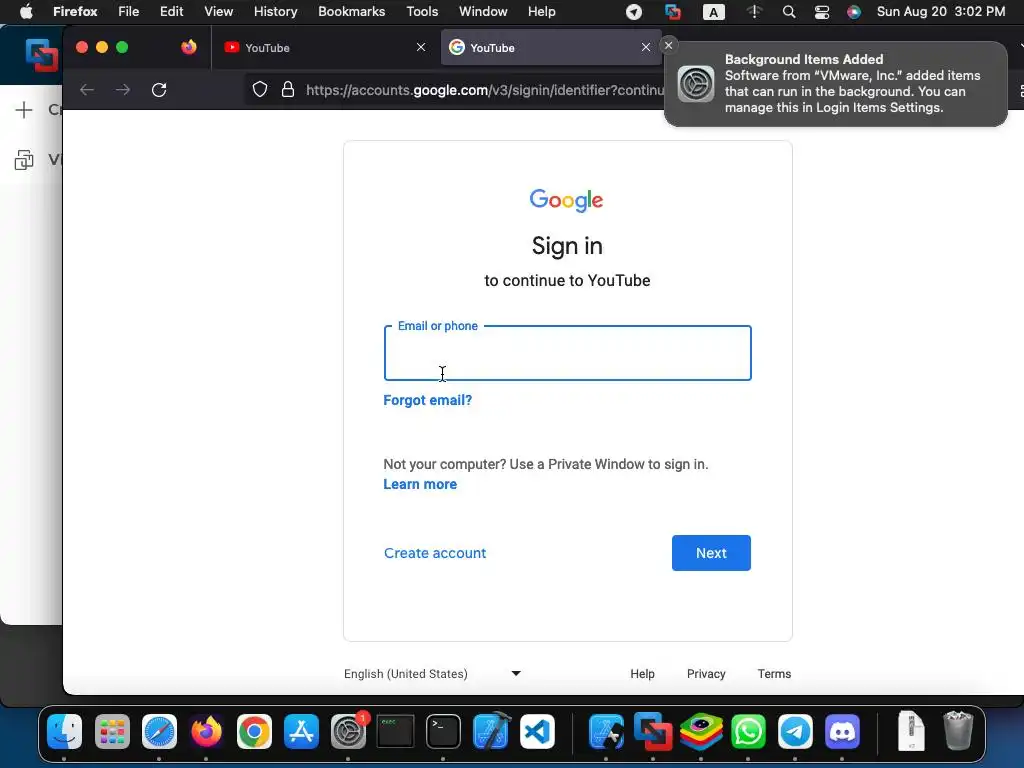
Task: Open the Help menu in menu bar
Action: pos(541,12)
